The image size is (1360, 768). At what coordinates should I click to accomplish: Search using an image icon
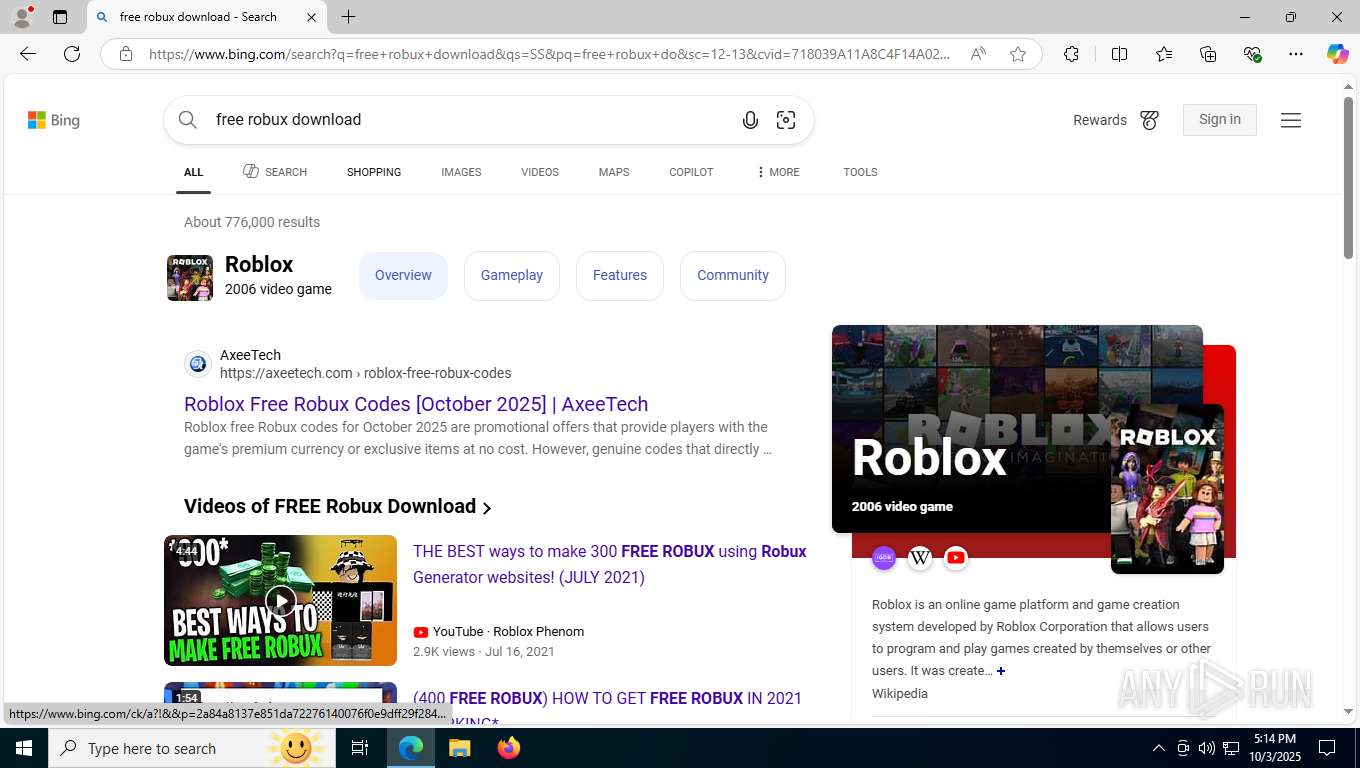click(786, 120)
